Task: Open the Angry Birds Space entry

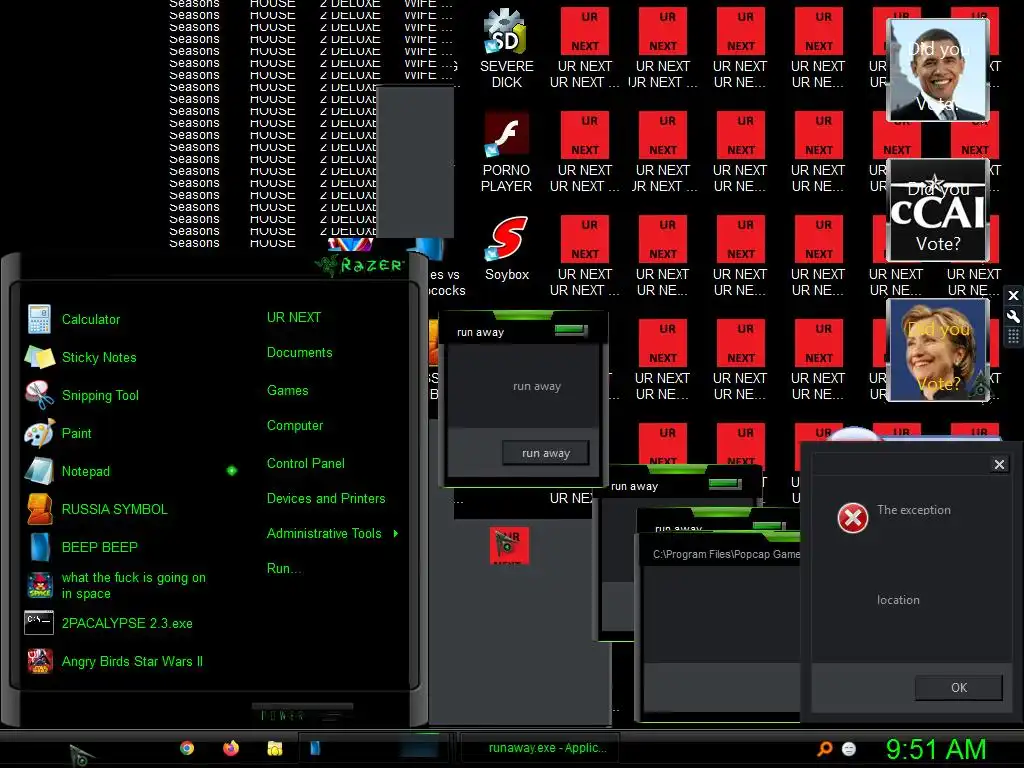Action: click(x=133, y=585)
